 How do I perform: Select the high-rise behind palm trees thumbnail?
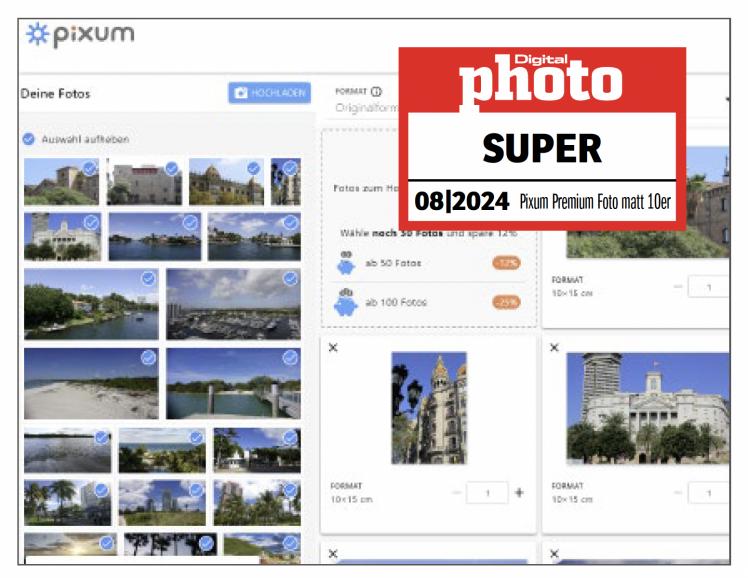click(257, 503)
